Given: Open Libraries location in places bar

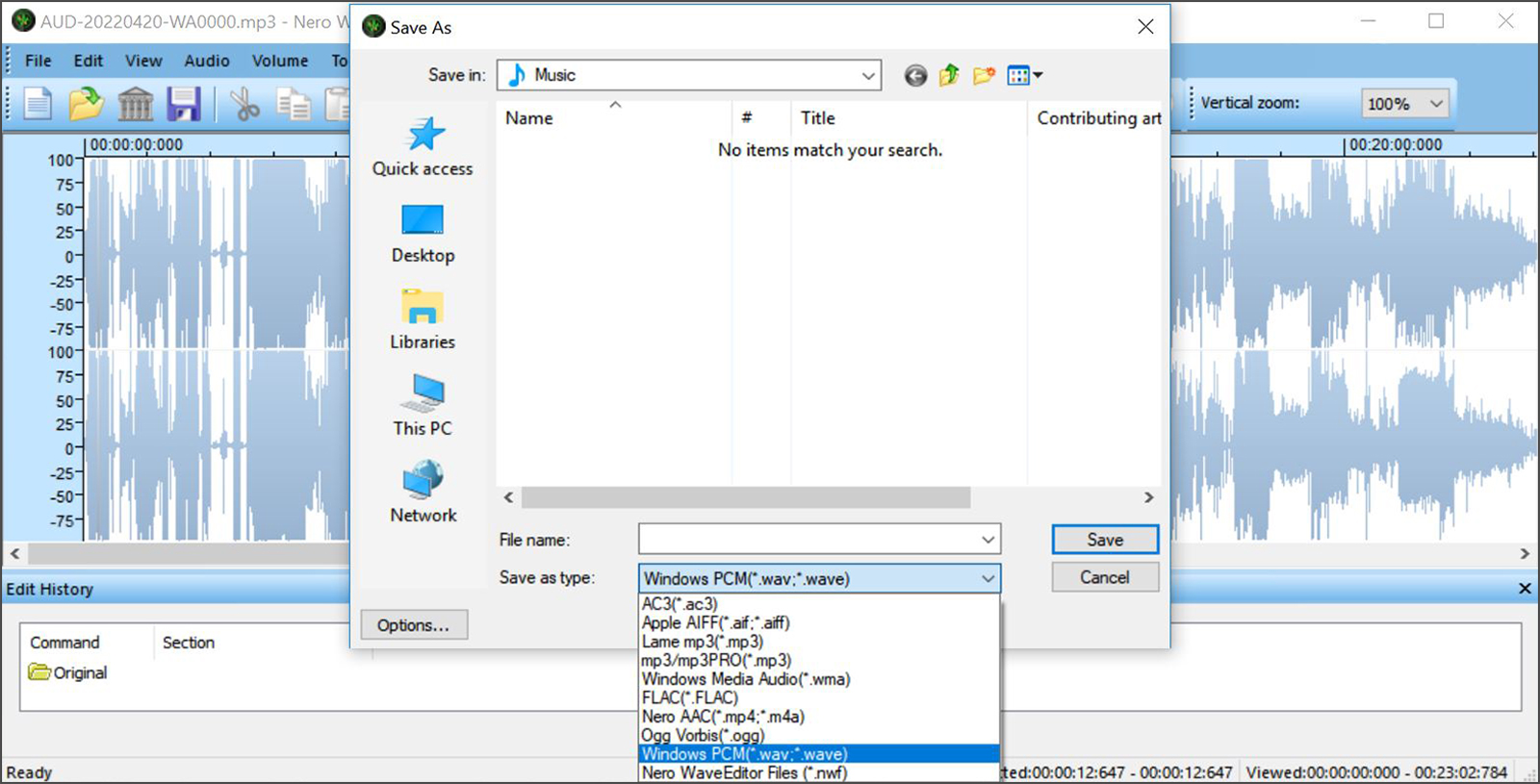Looking at the screenshot, I should click(x=423, y=320).
